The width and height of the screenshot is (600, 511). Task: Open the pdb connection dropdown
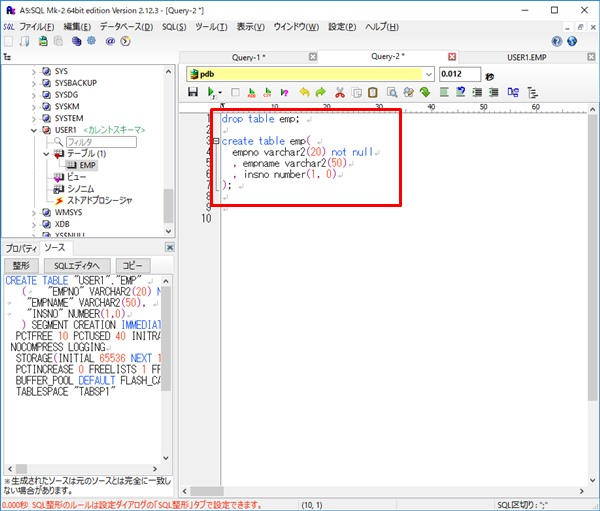429,74
